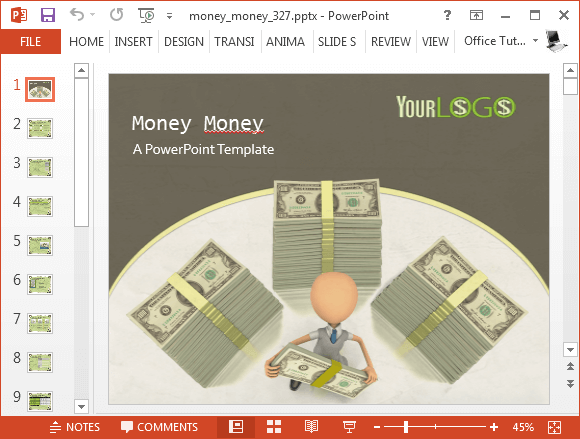The image size is (580, 439).
Task: Redo or repeat the last action
Action: point(117,15)
